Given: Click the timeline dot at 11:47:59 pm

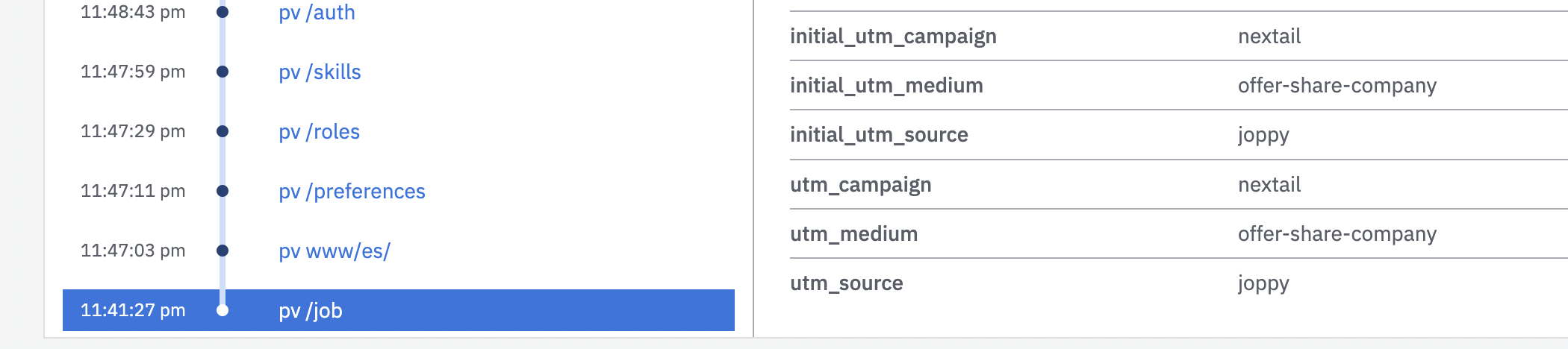Looking at the screenshot, I should pyautogui.click(x=223, y=72).
